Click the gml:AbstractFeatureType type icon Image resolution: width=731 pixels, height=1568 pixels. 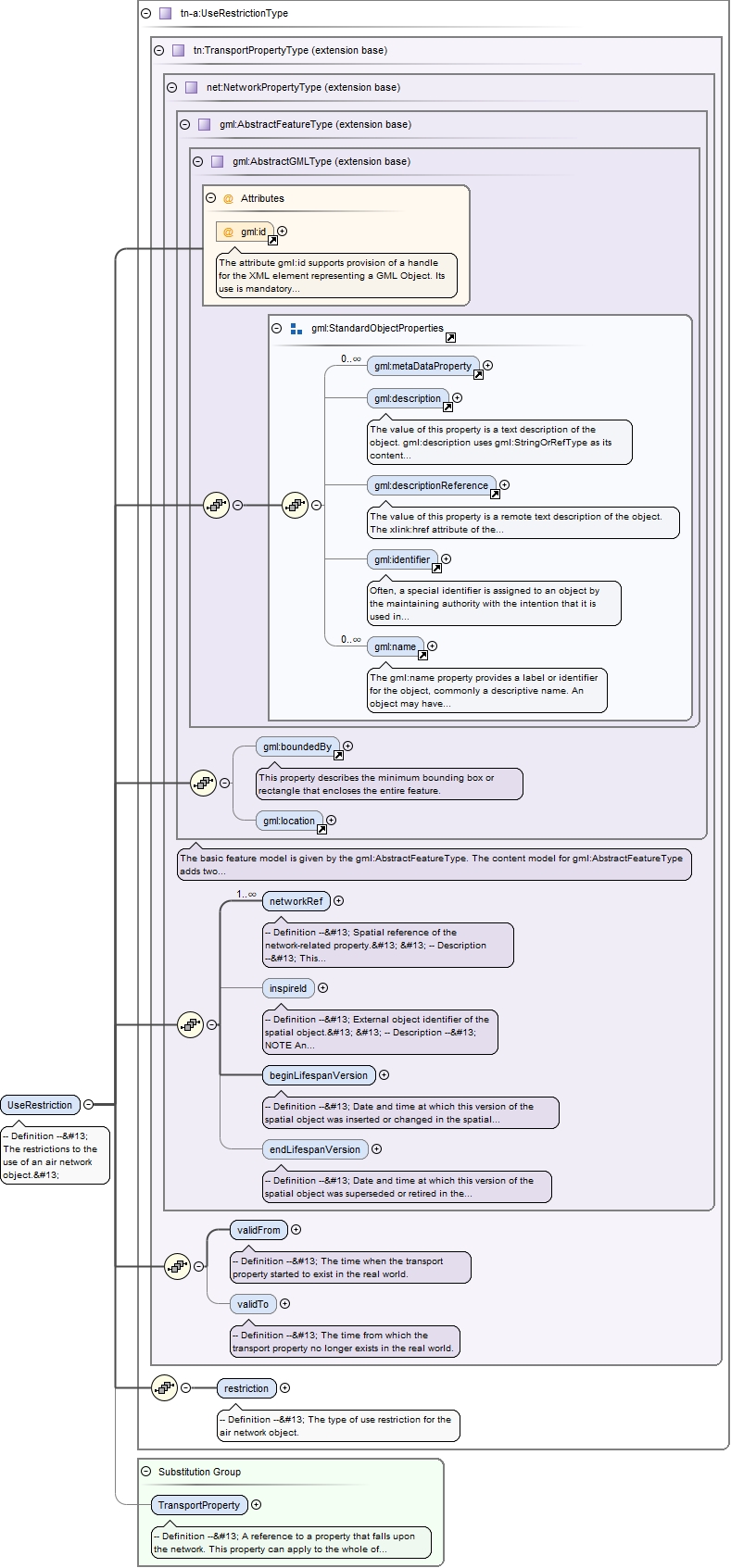click(204, 125)
